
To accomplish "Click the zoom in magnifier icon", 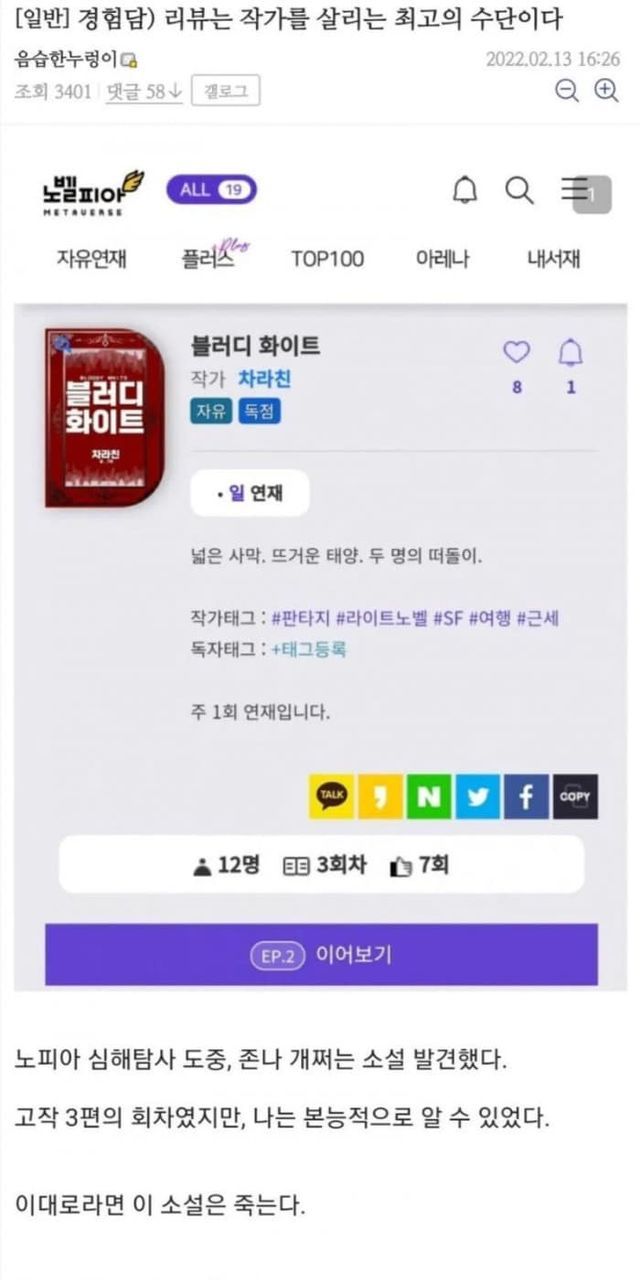I will 606,91.
